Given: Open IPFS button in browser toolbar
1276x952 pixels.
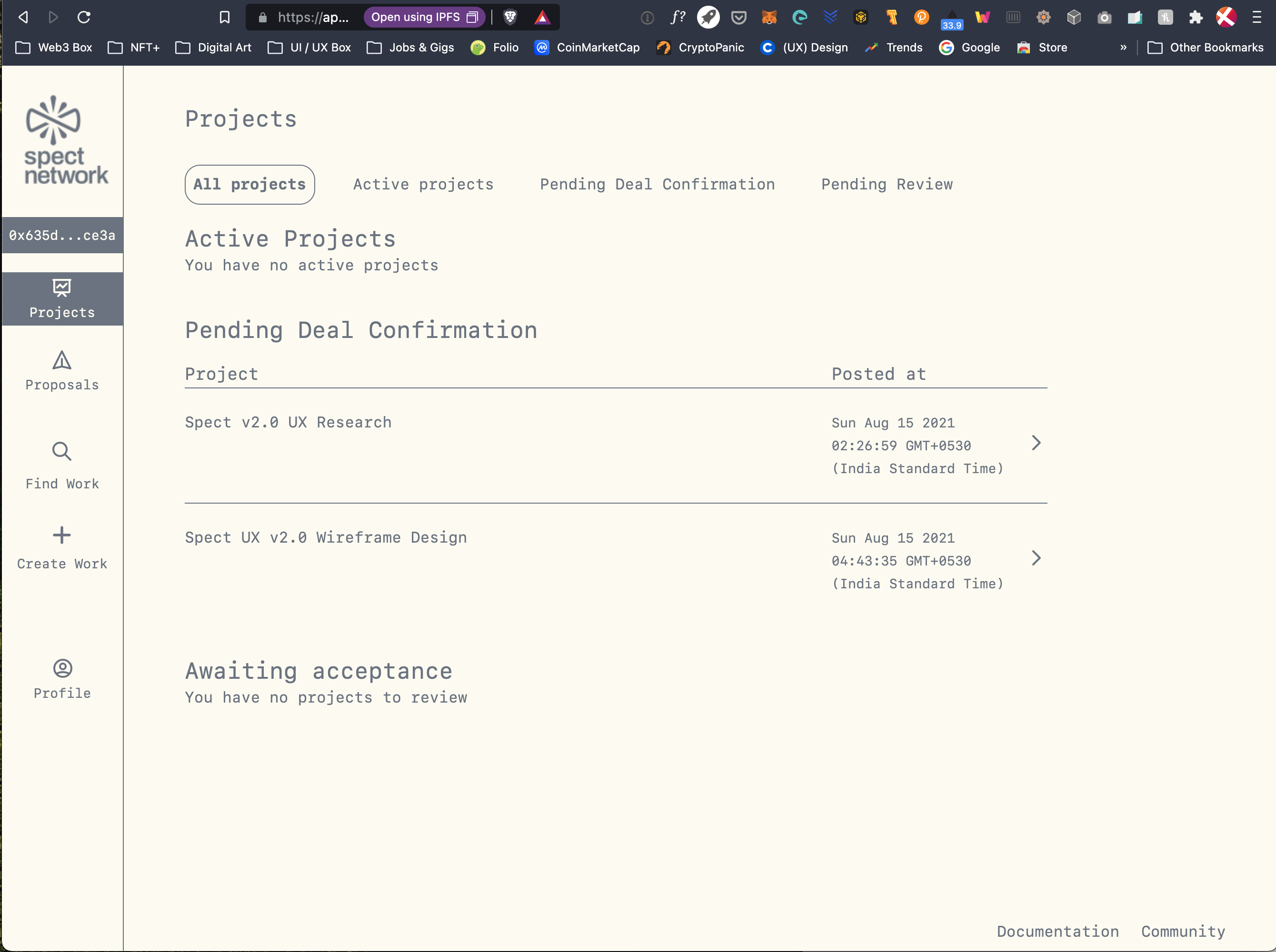Looking at the screenshot, I should pos(420,18).
